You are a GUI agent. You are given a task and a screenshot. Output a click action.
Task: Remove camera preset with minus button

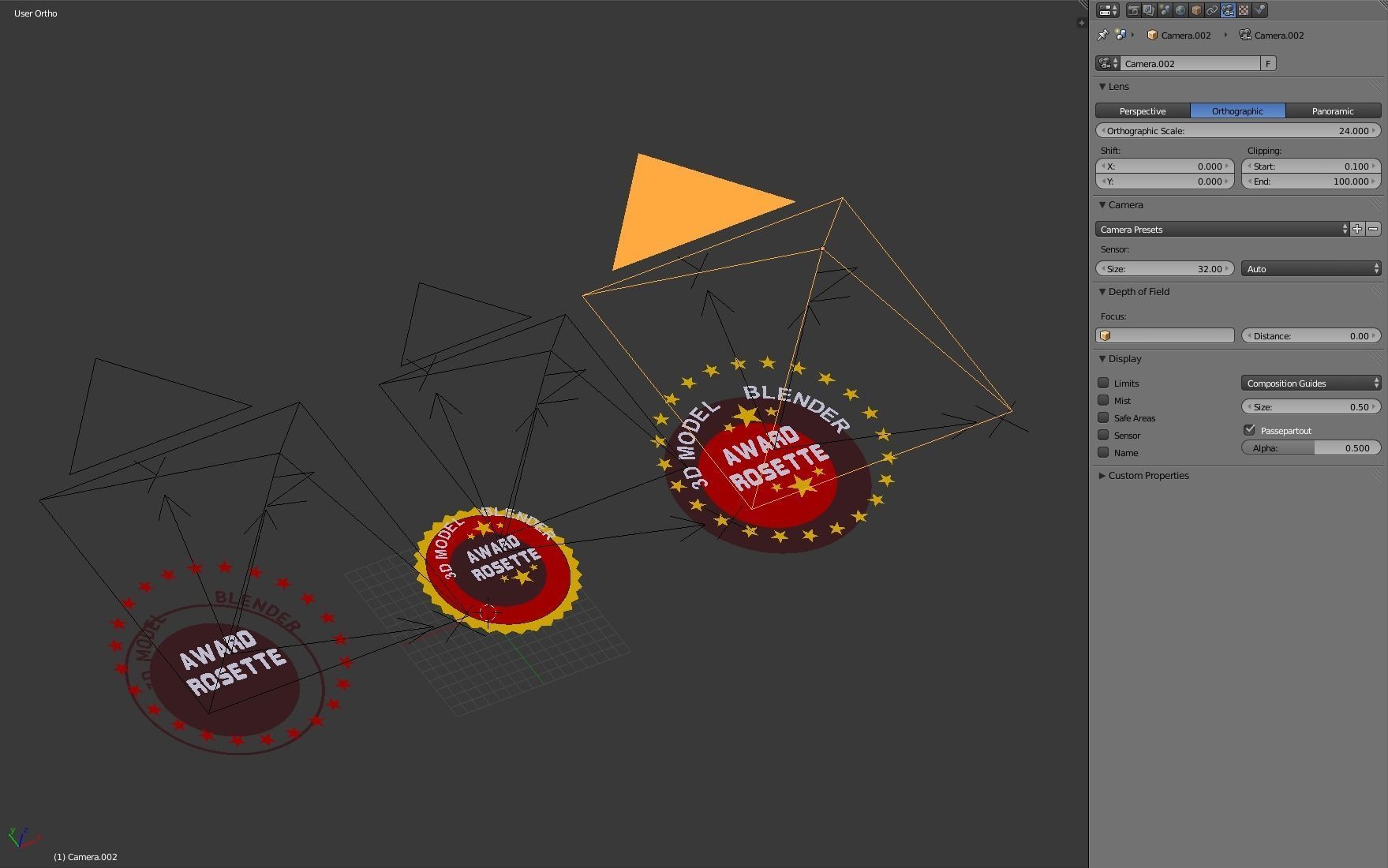(1373, 229)
